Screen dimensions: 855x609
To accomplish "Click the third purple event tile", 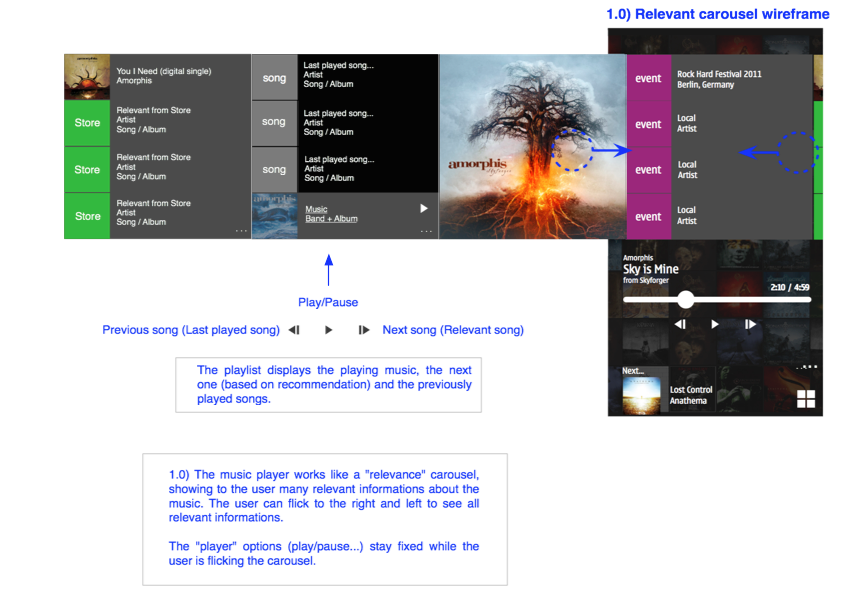I will click(x=648, y=170).
